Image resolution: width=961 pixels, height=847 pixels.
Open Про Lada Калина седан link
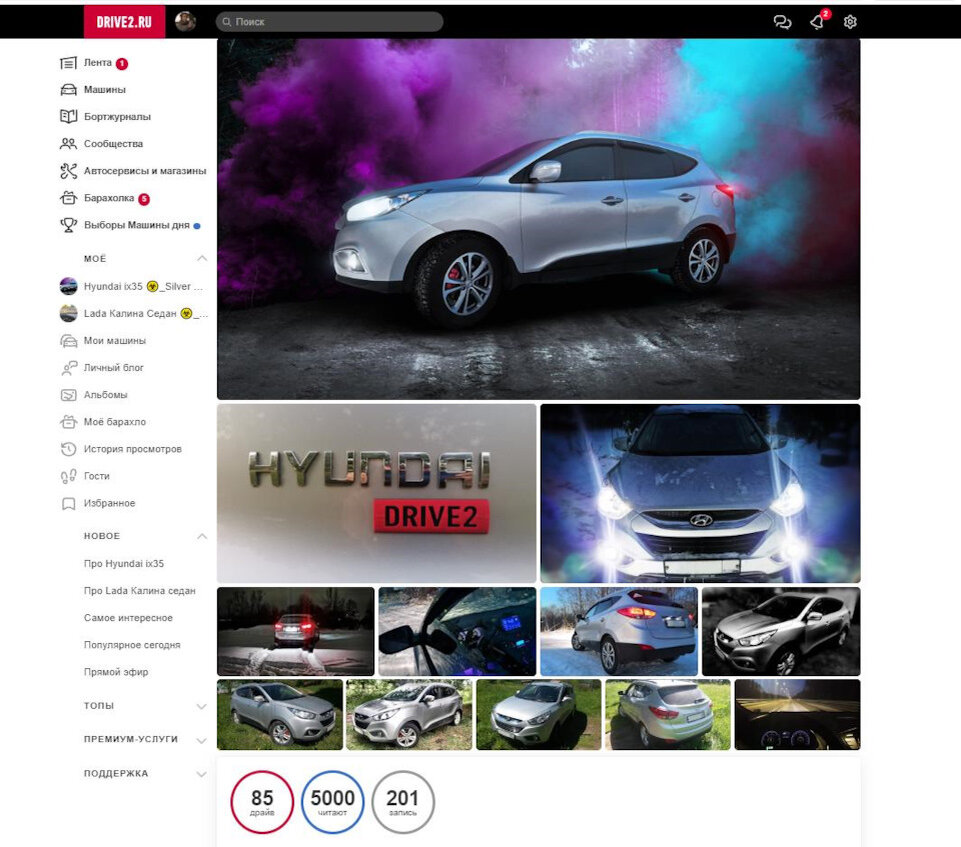click(140, 591)
